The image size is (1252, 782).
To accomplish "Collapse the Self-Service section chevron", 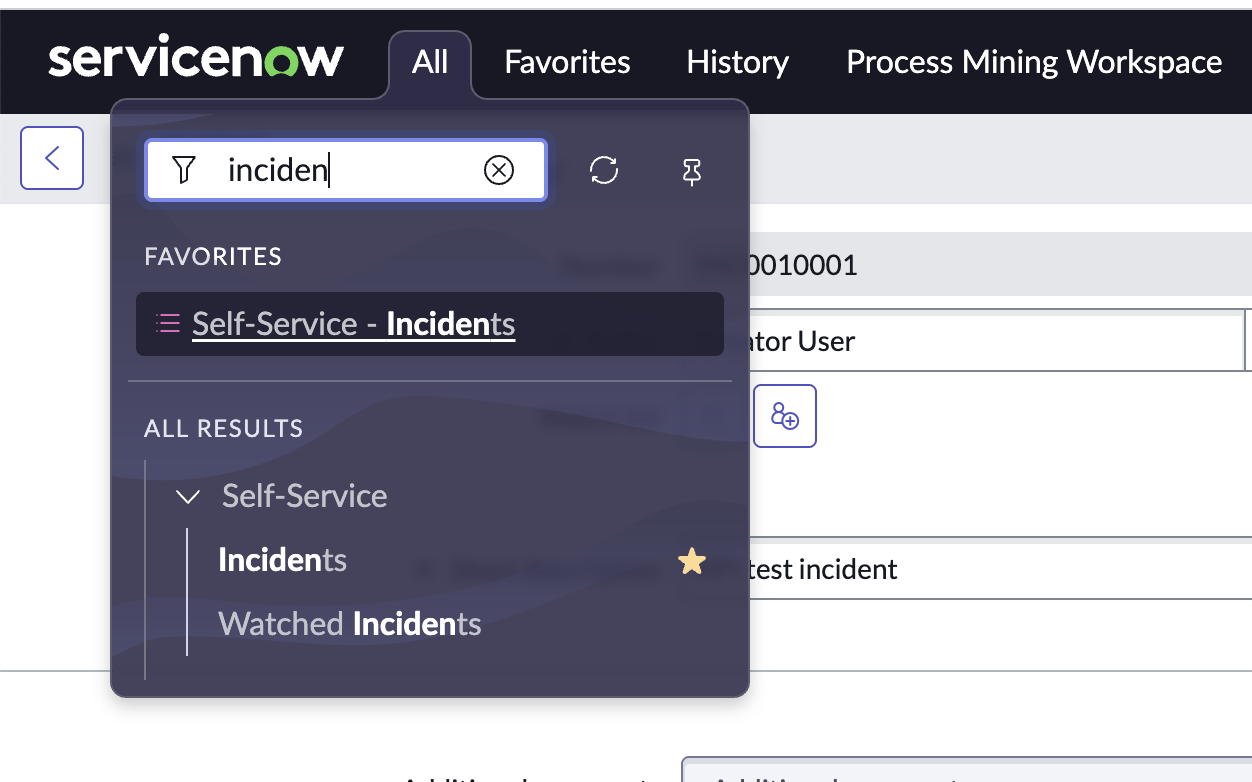I will pos(187,495).
